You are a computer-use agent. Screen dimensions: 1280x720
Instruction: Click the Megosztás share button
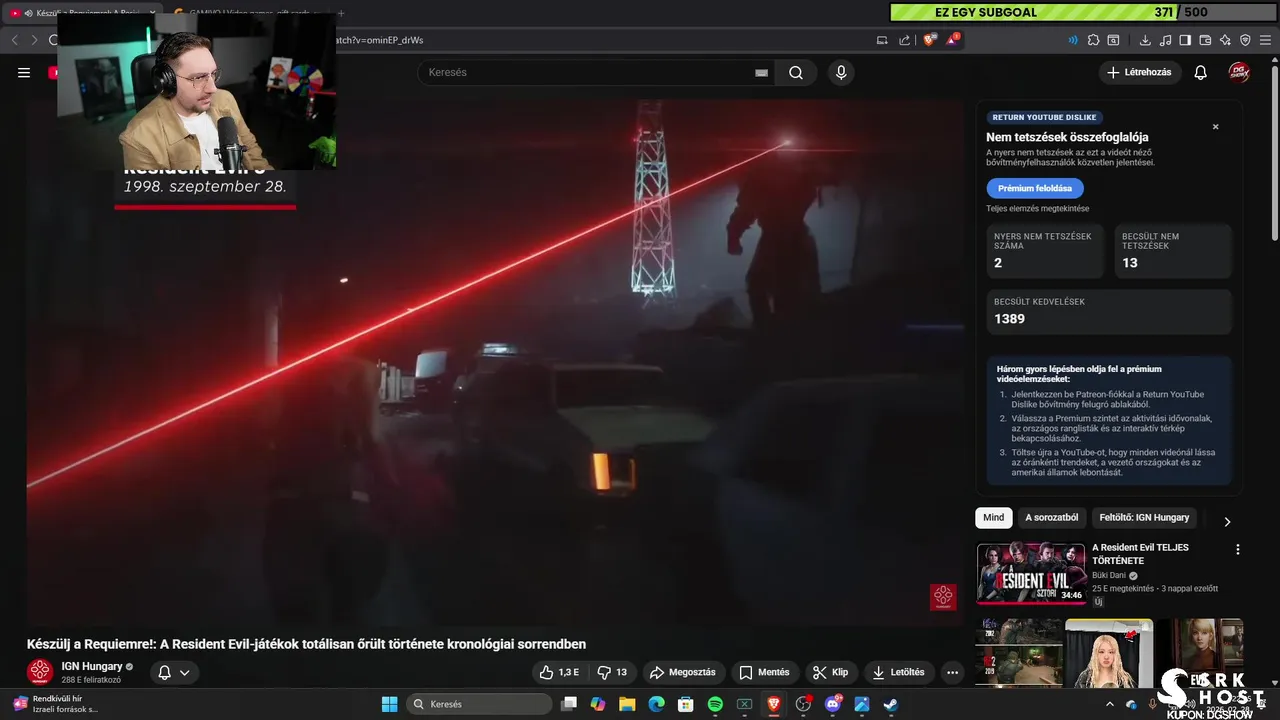point(683,672)
